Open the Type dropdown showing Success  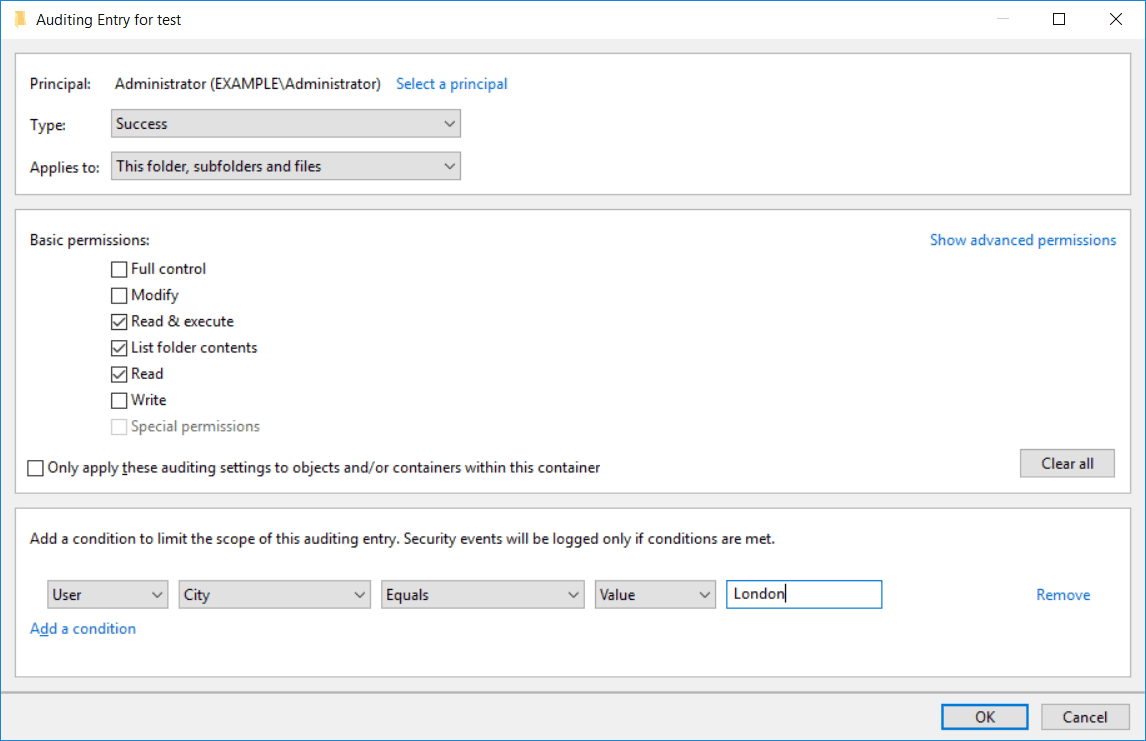pyautogui.click(x=286, y=124)
